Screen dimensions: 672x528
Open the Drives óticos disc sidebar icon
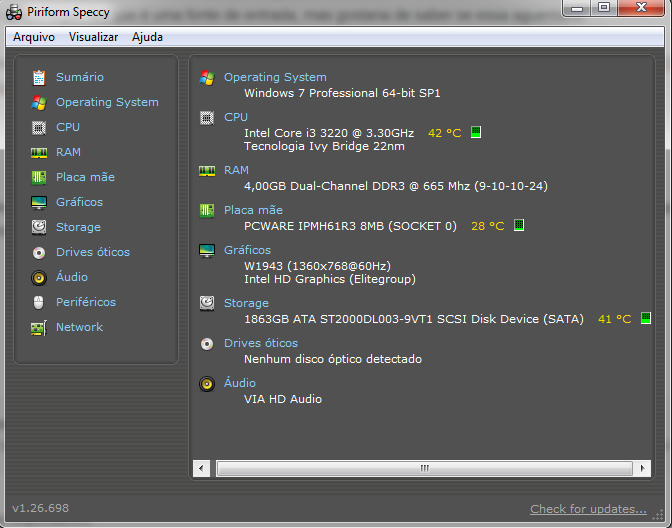coord(39,252)
